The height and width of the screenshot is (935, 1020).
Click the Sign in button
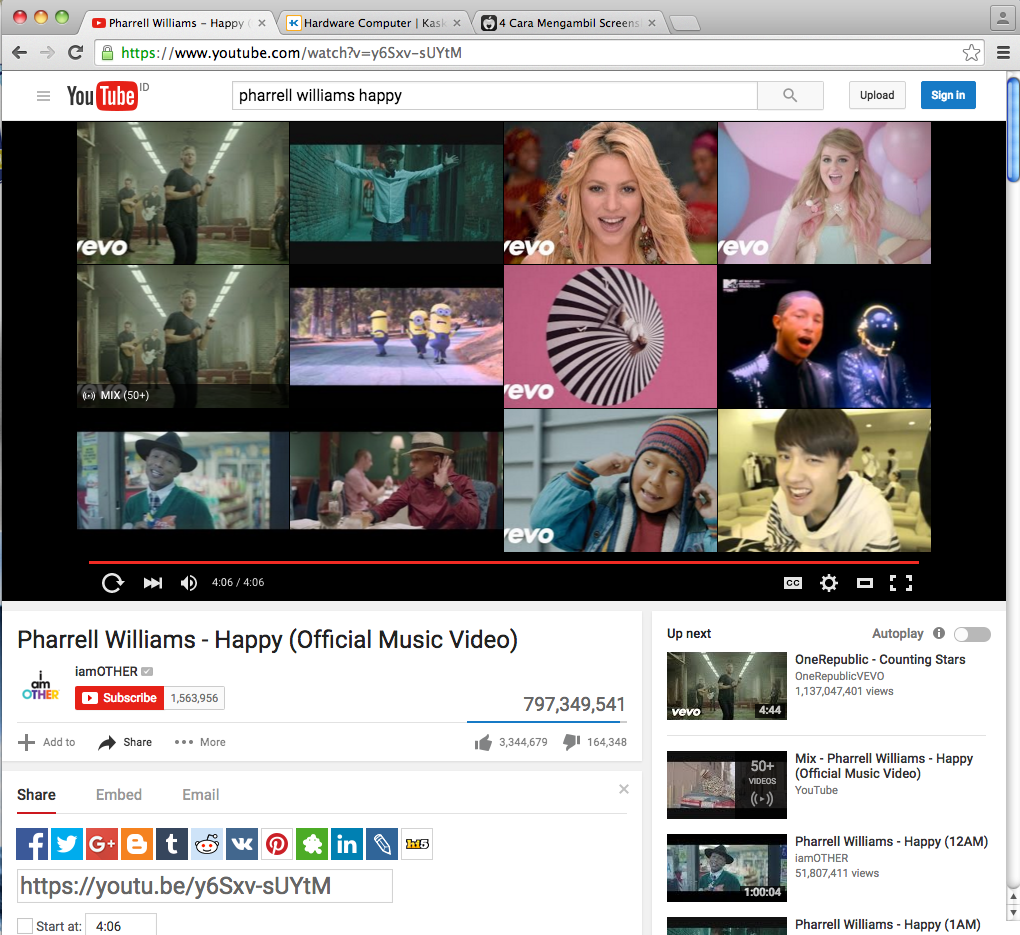(x=948, y=95)
